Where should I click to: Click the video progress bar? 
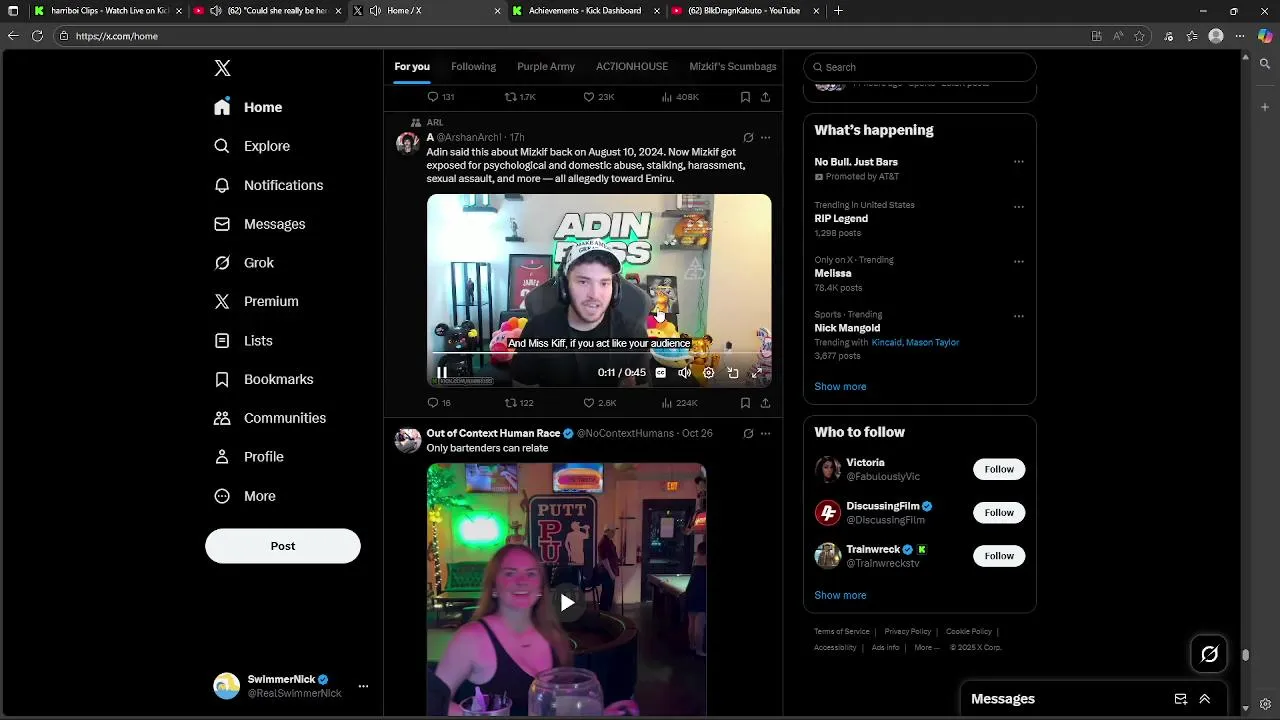click(x=599, y=354)
